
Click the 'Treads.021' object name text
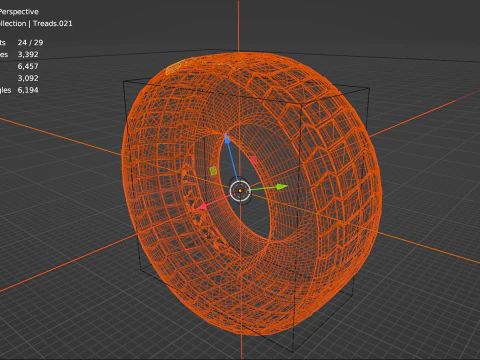[53, 24]
